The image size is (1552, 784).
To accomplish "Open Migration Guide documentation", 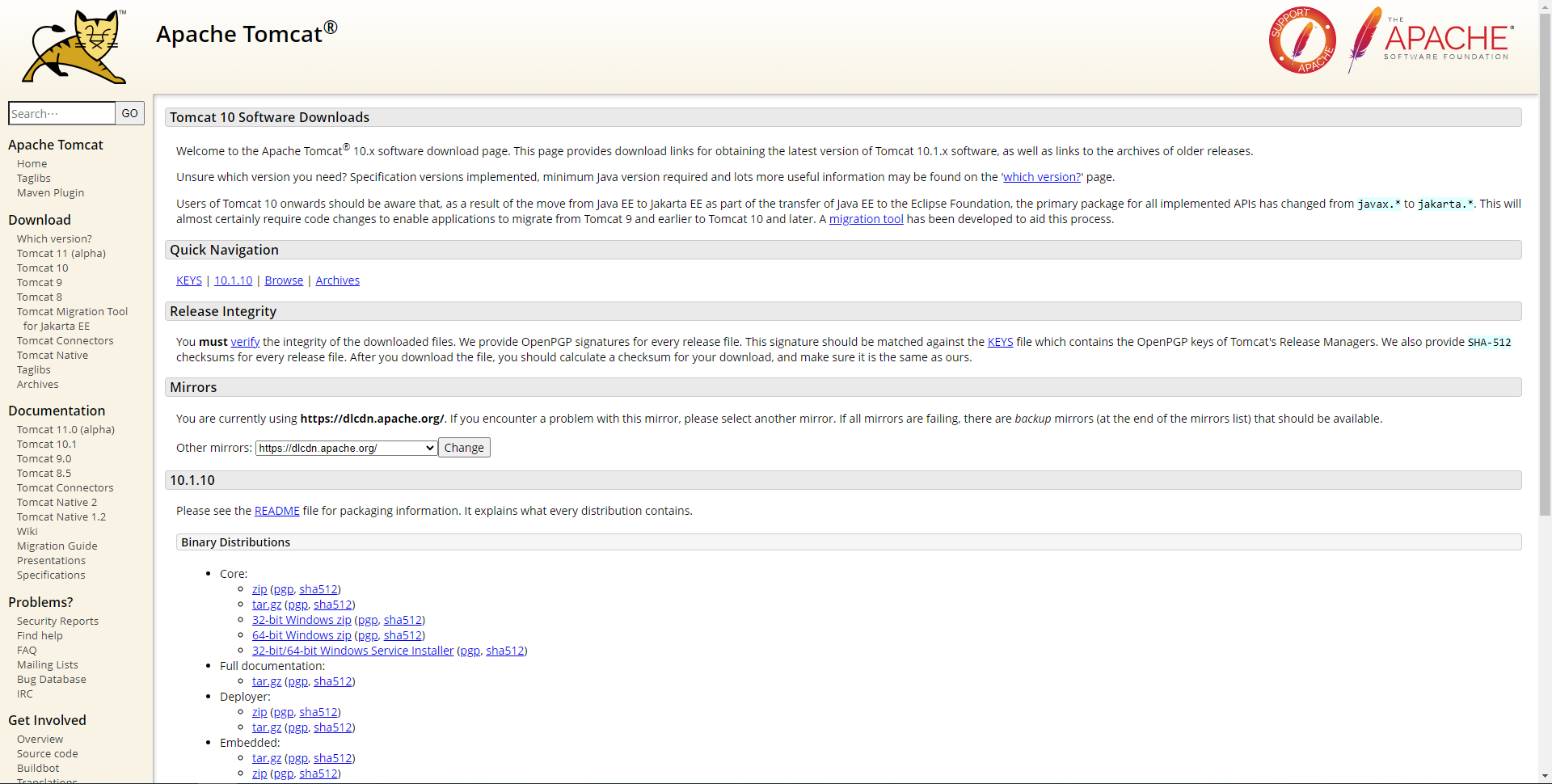I will 57,546.
